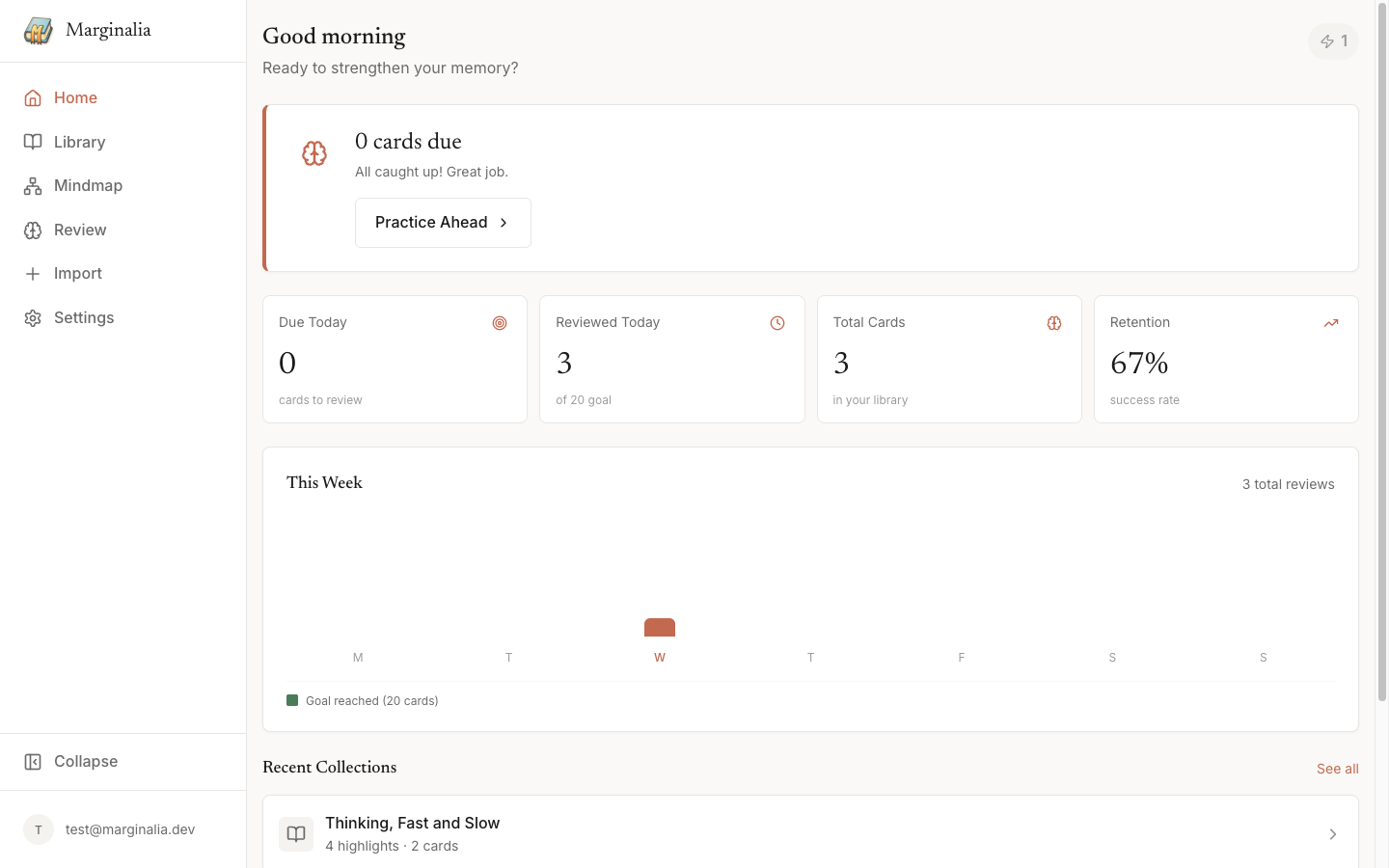Image resolution: width=1389 pixels, height=868 pixels.
Task: Open the Import section via plus icon
Action: [34, 273]
